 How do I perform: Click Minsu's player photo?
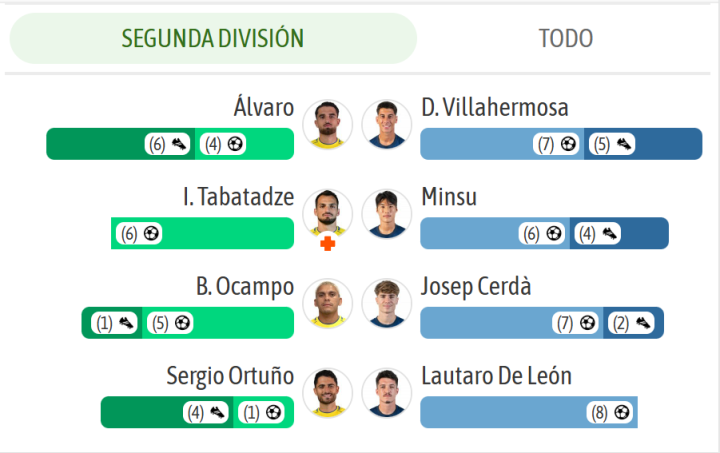(387, 214)
